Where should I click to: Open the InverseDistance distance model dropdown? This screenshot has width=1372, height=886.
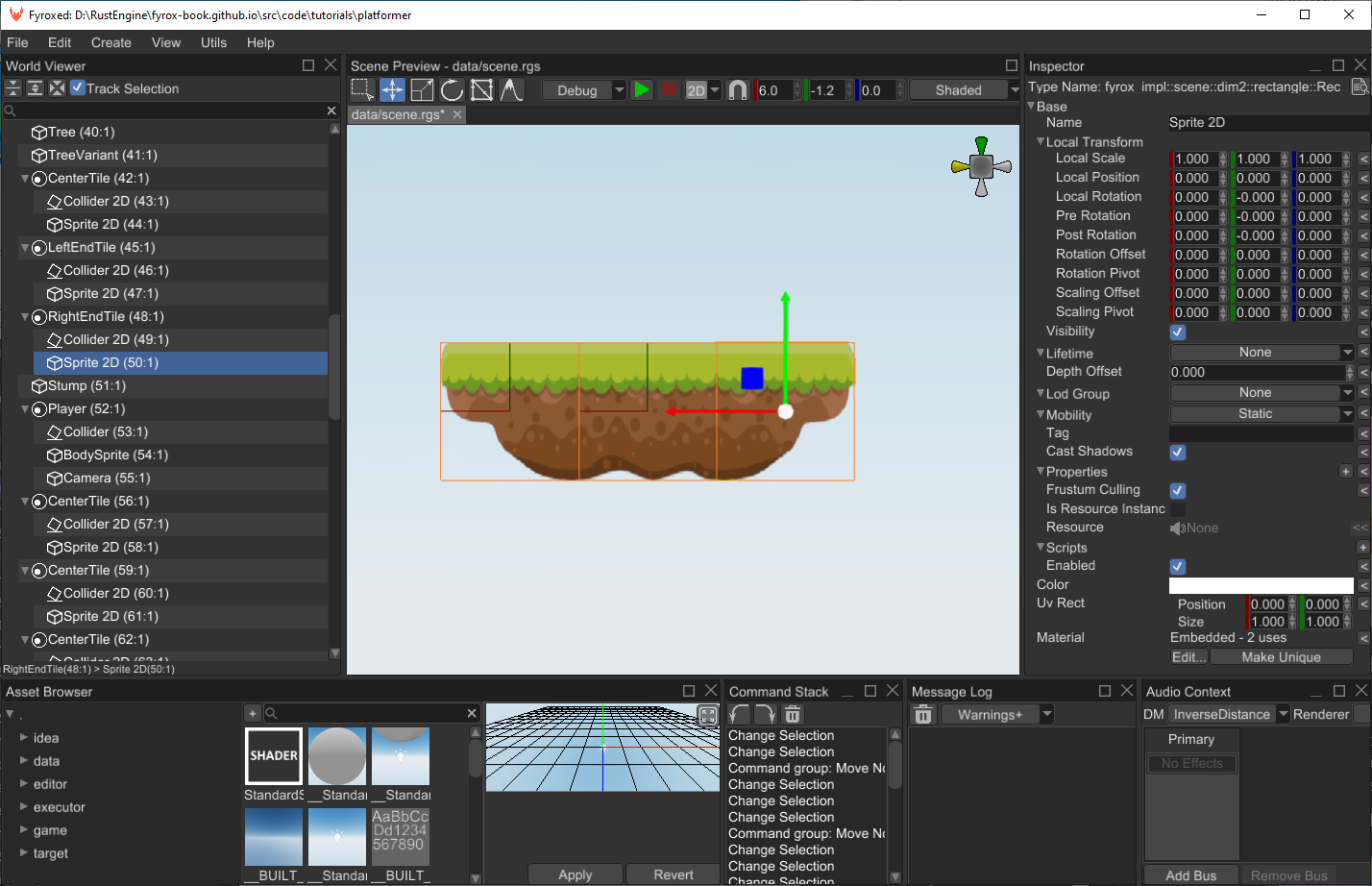point(1229,714)
